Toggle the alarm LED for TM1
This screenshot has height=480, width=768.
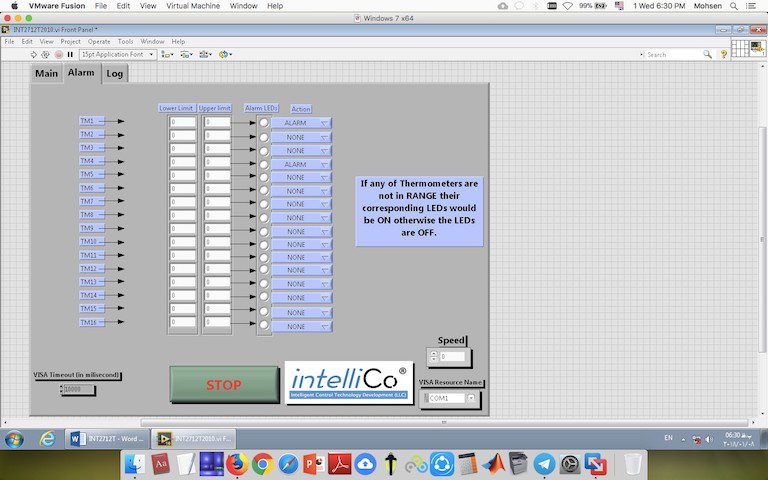tap(264, 123)
